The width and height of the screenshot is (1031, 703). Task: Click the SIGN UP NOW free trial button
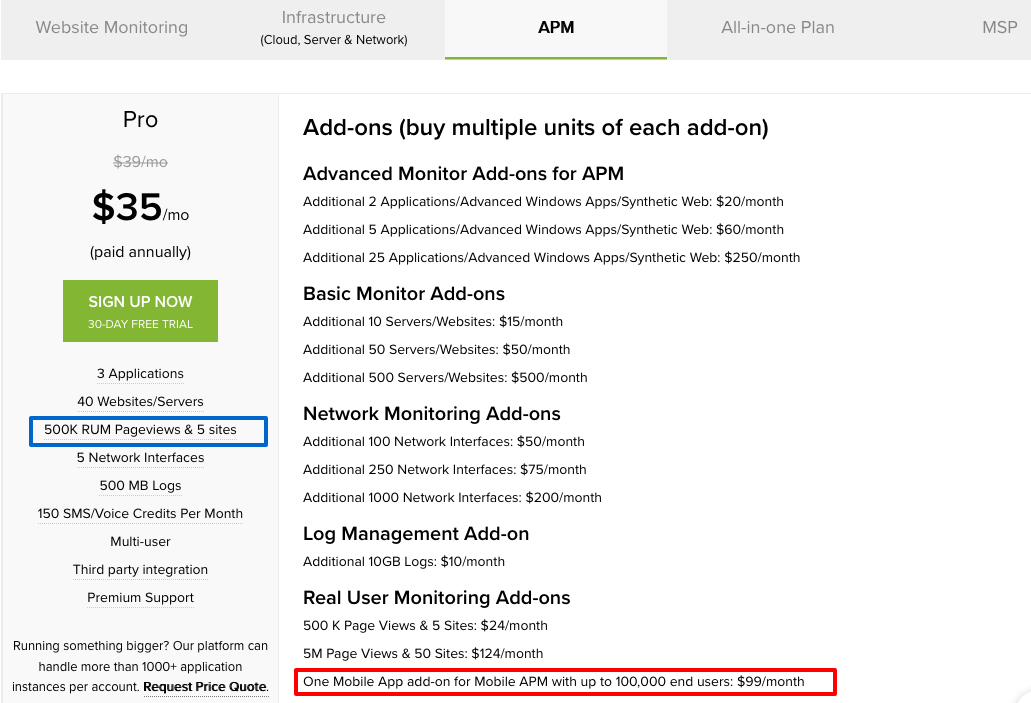coord(140,310)
